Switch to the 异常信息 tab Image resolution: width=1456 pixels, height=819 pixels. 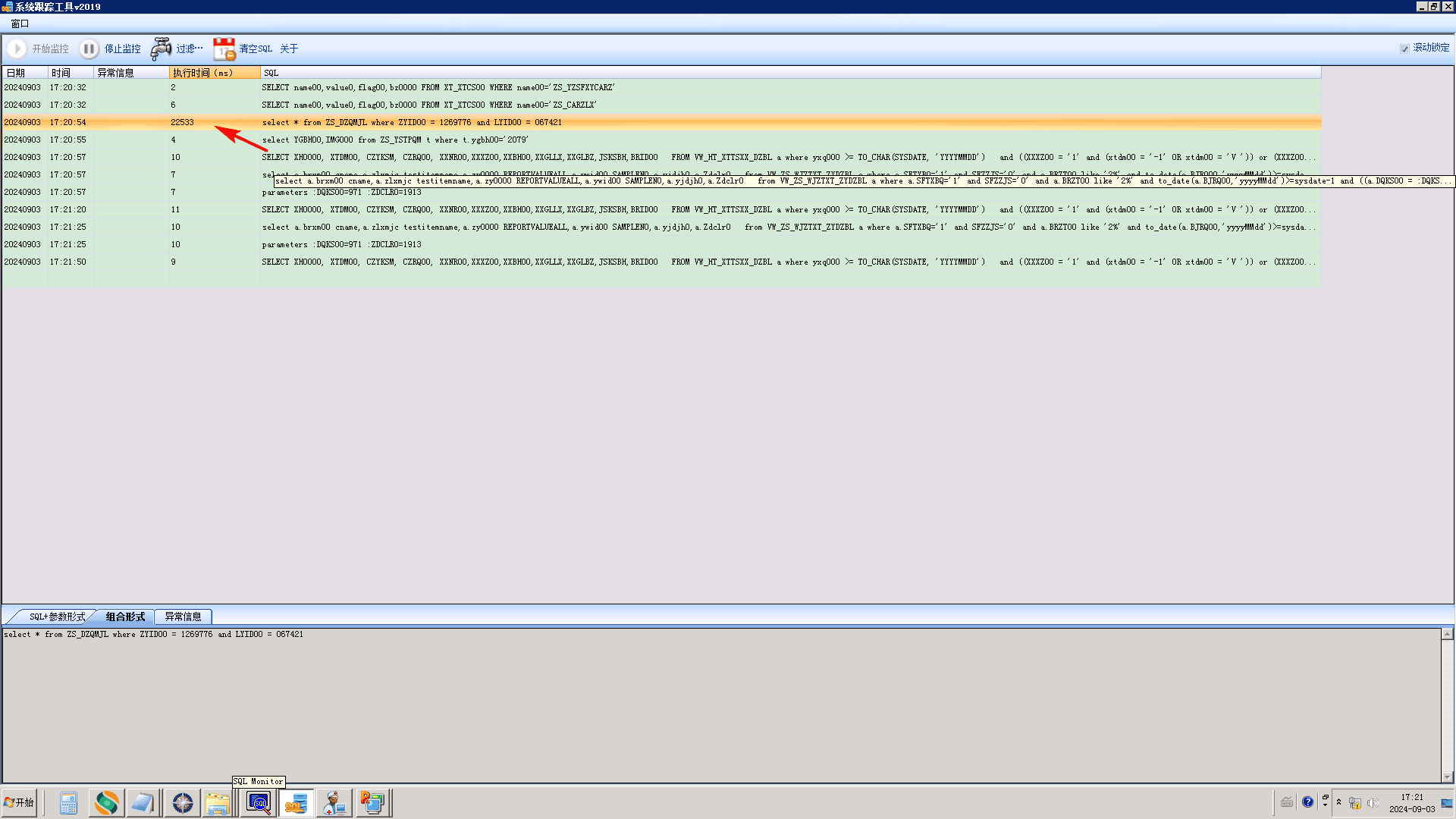[x=183, y=617]
